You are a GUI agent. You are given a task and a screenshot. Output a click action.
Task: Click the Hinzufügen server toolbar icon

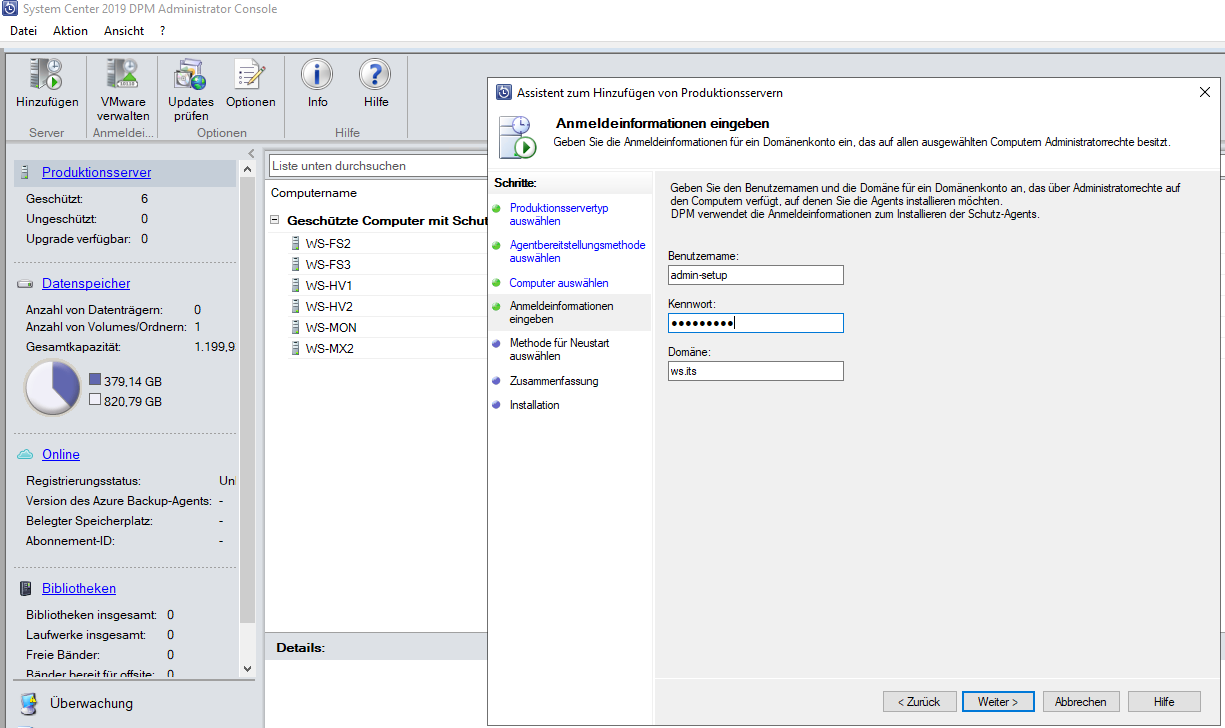[x=47, y=75]
